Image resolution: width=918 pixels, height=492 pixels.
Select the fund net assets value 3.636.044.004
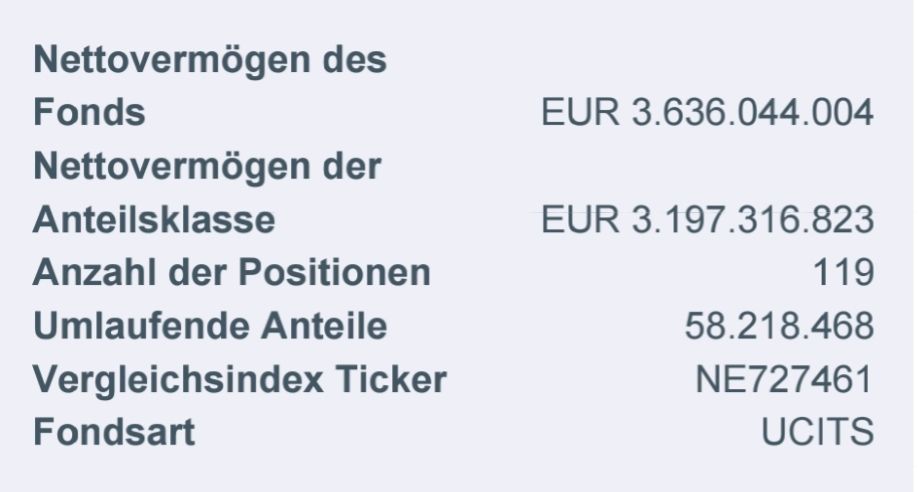pyautogui.click(x=752, y=113)
